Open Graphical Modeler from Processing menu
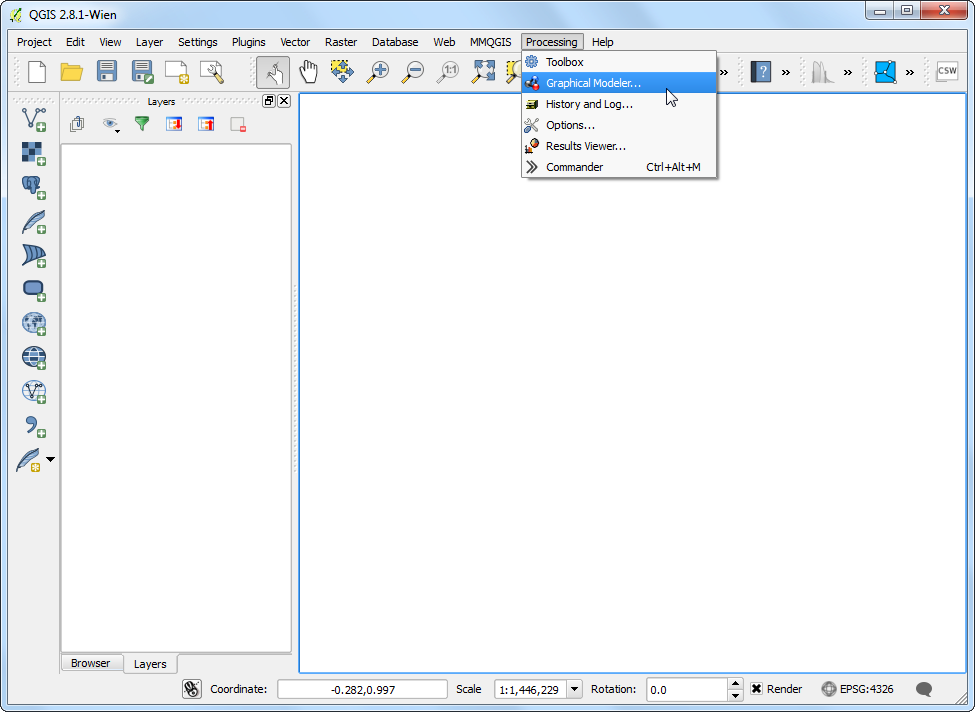 point(619,83)
